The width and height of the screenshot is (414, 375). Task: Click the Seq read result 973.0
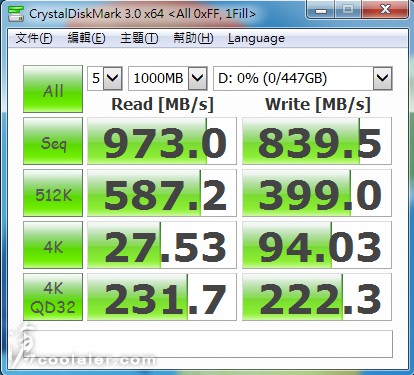(162, 141)
